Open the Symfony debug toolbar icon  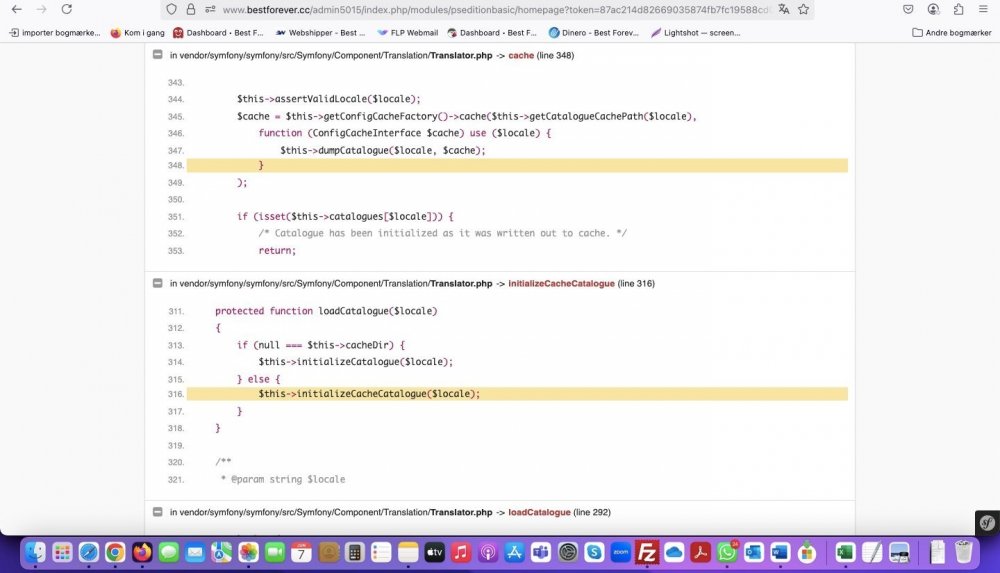pyautogui.click(x=987, y=523)
